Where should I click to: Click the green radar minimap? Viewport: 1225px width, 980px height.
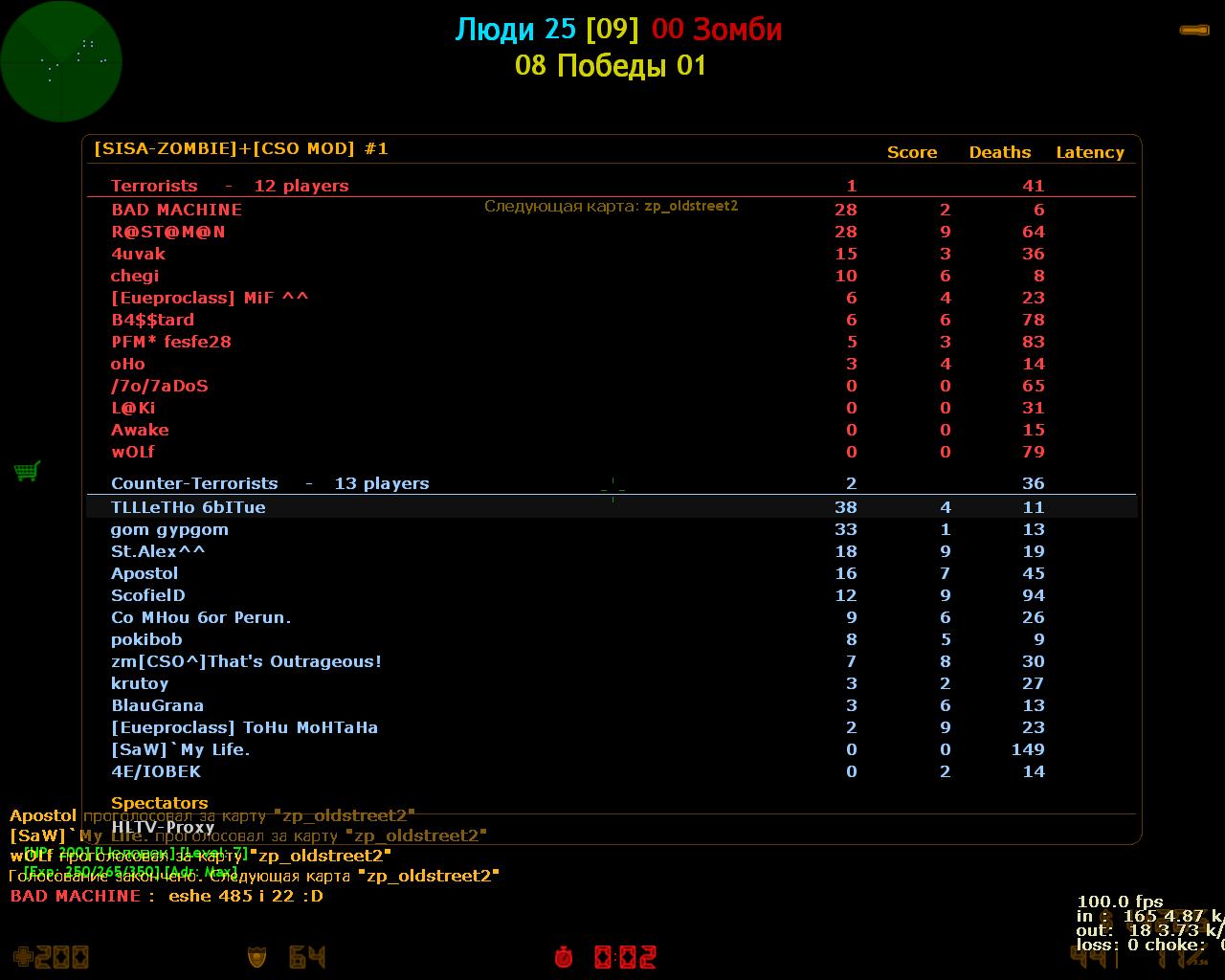(61, 61)
